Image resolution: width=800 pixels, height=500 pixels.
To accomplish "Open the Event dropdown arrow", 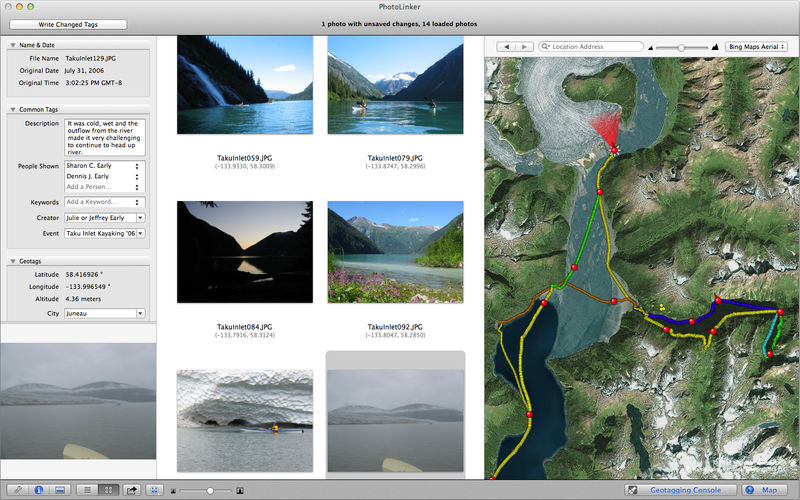I will 140,233.
